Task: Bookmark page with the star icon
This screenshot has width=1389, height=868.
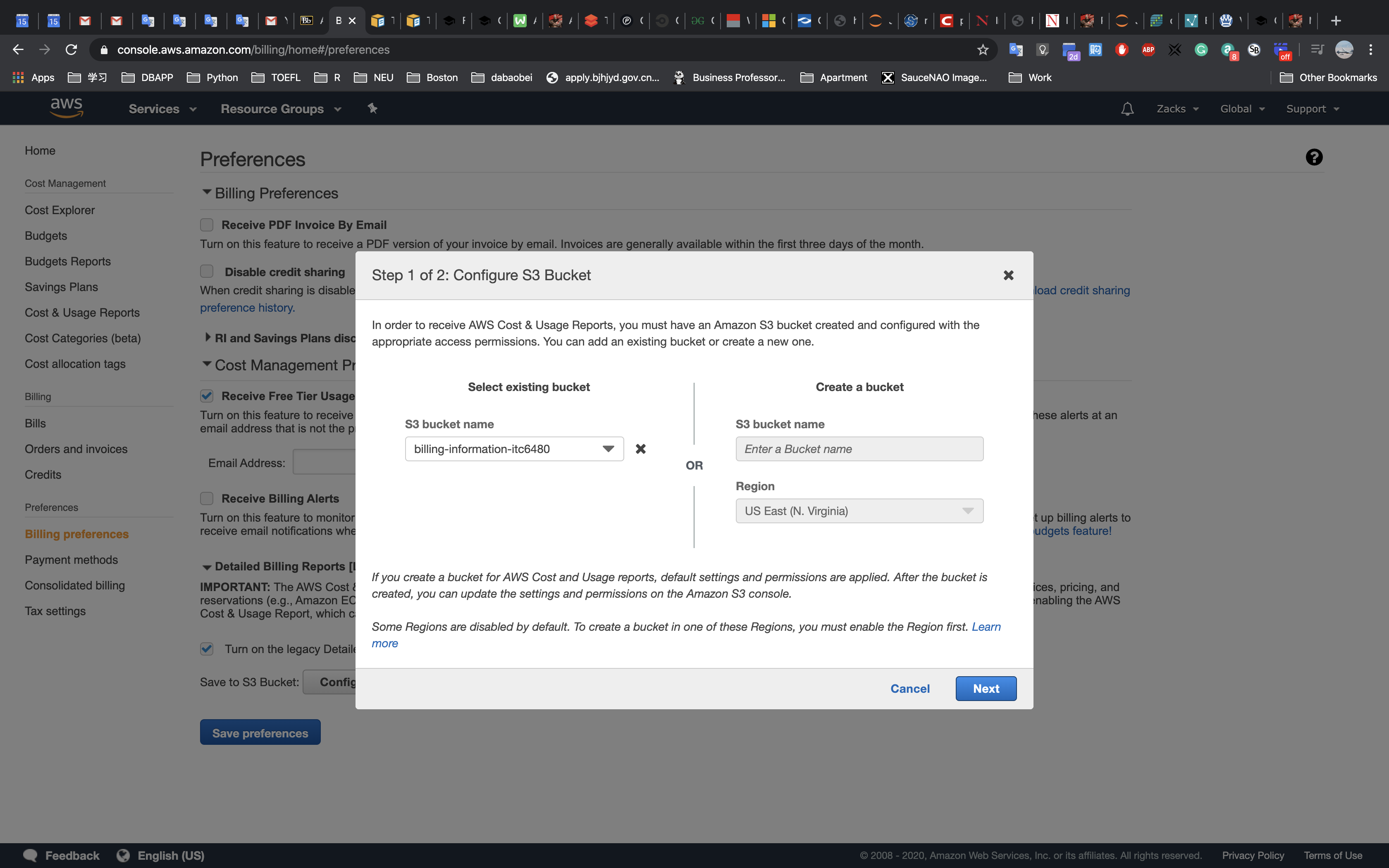Action: tap(983, 50)
